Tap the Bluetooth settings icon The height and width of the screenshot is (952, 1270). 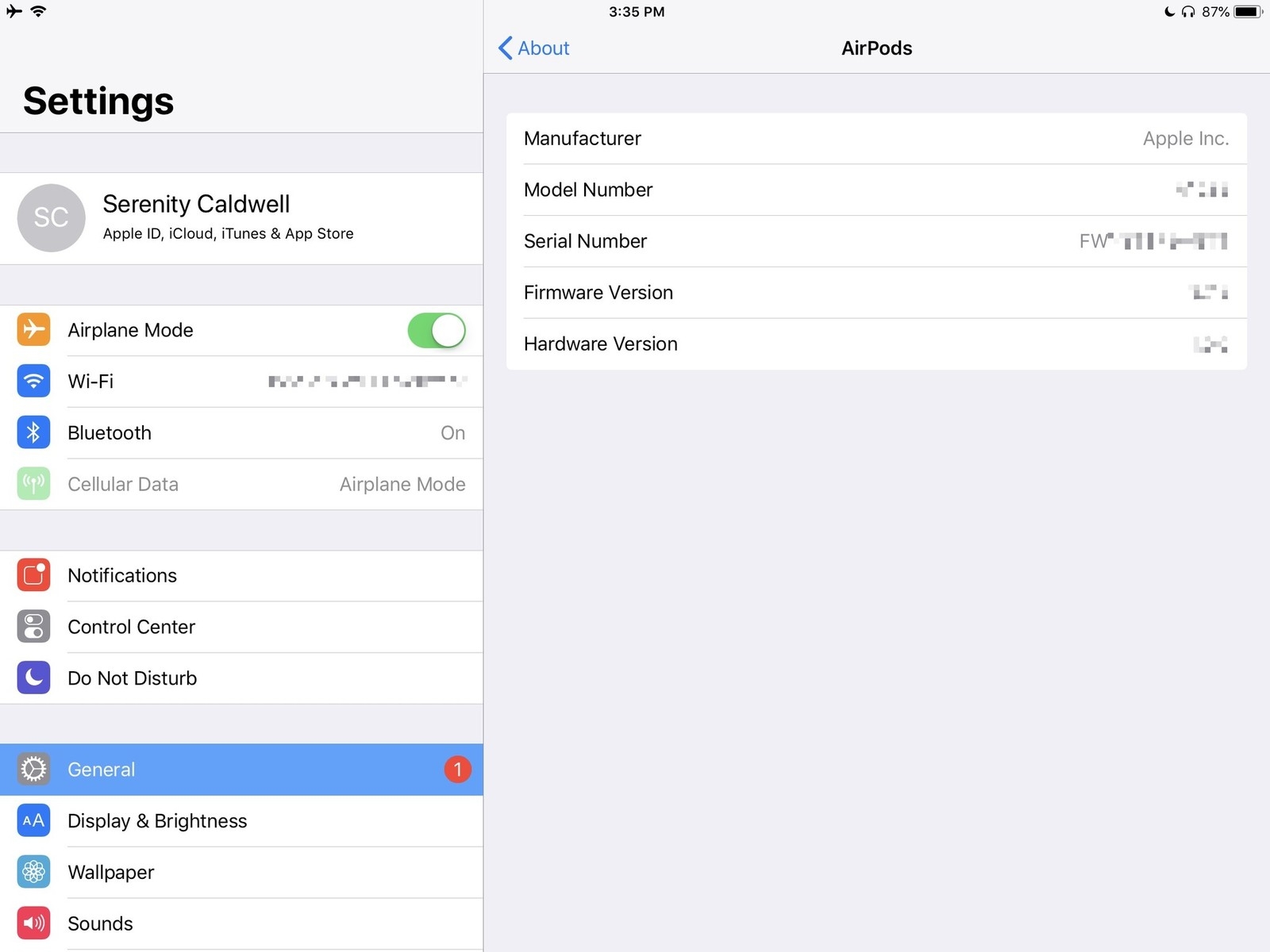pyautogui.click(x=33, y=432)
